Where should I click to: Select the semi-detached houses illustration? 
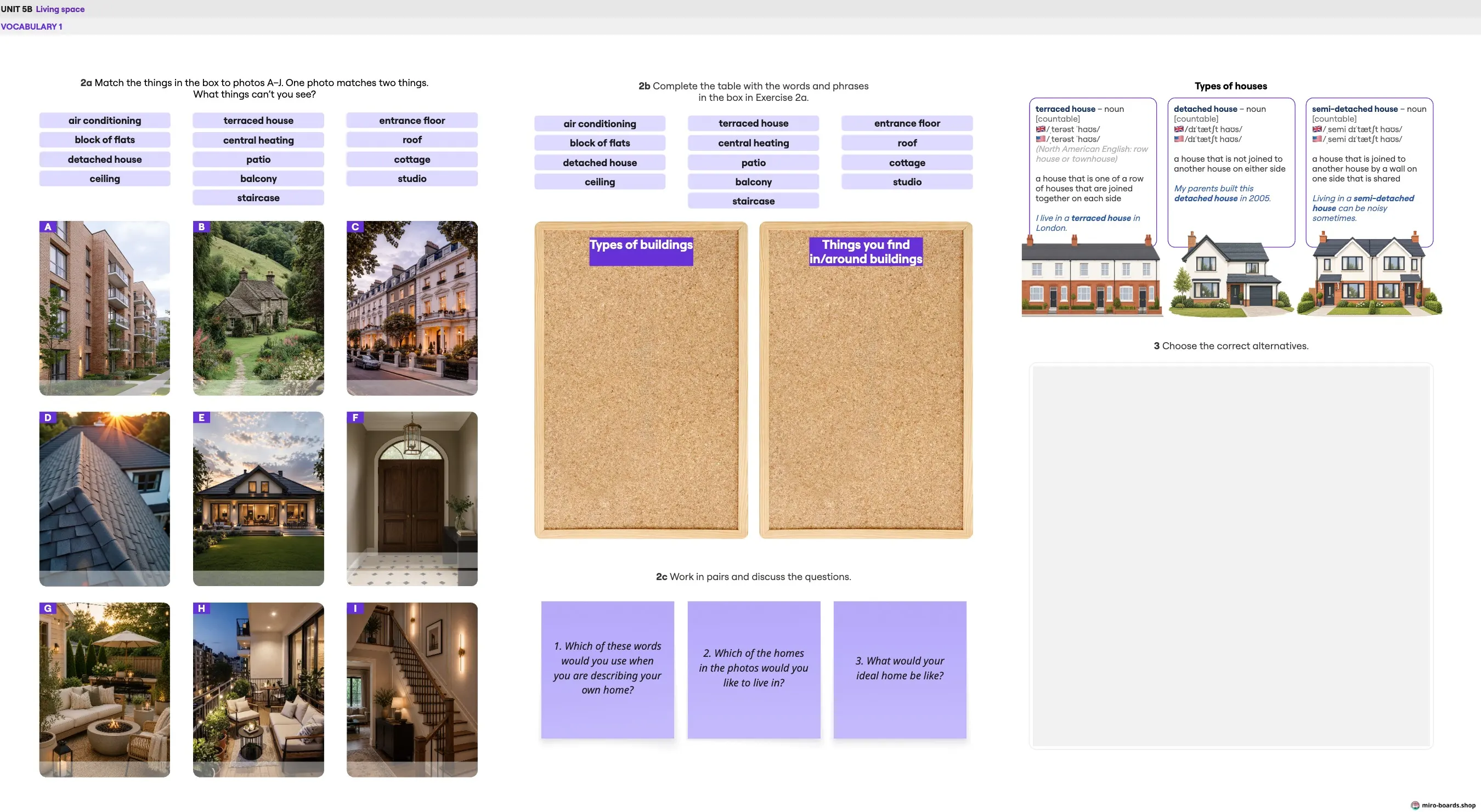coord(1370,275)
